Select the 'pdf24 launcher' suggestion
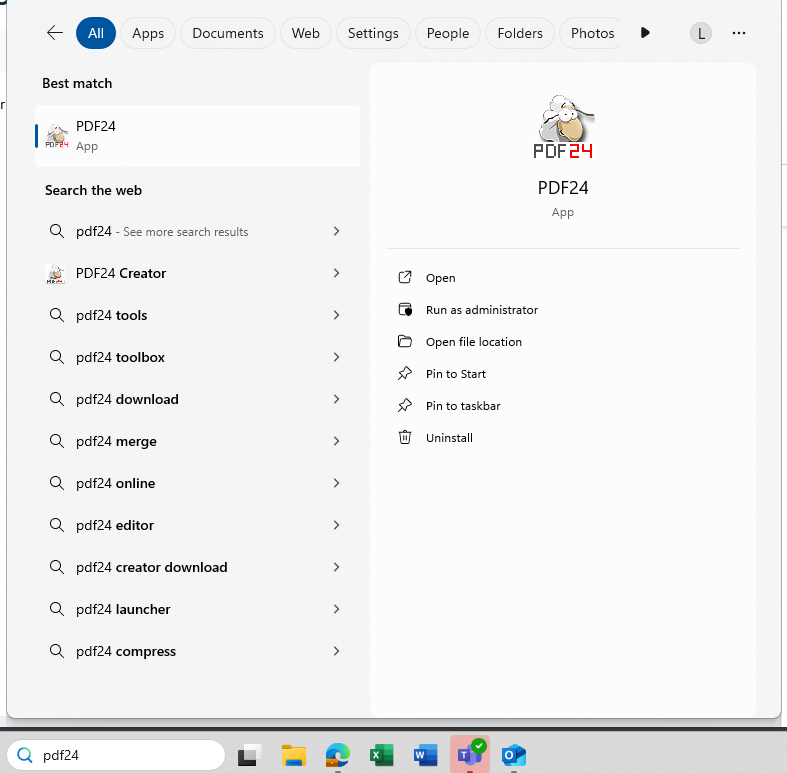 point(195,609)
